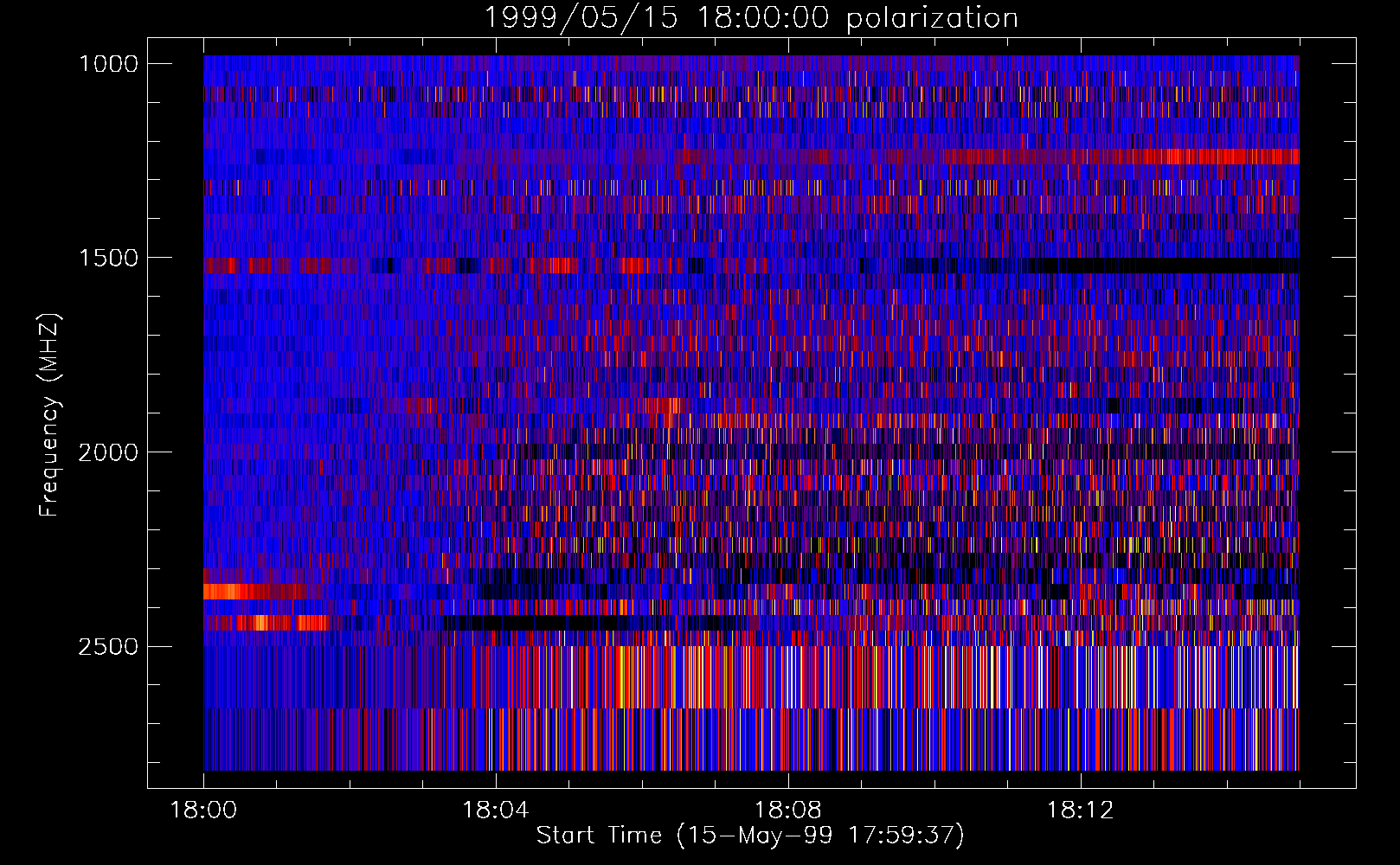Select the 'Frequency (MHZ)' y-axis label
Viewport: 1400px width, 865px height.
click(49, 414)
